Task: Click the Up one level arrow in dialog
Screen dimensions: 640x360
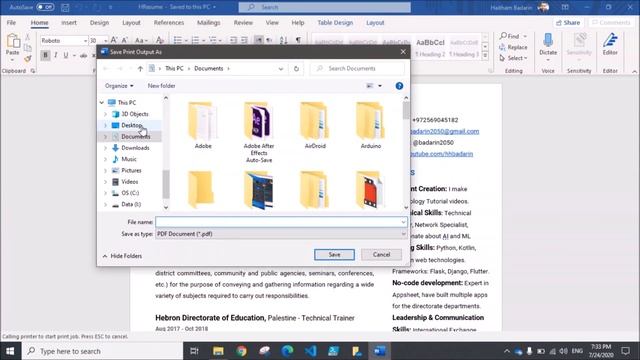Action: 140,69
